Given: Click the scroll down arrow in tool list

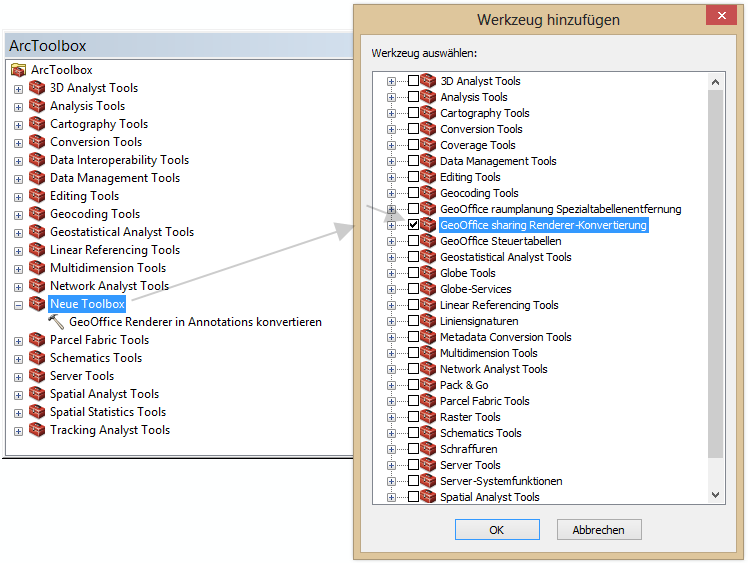Looking at the screenshot, I should tap(715, 495).
